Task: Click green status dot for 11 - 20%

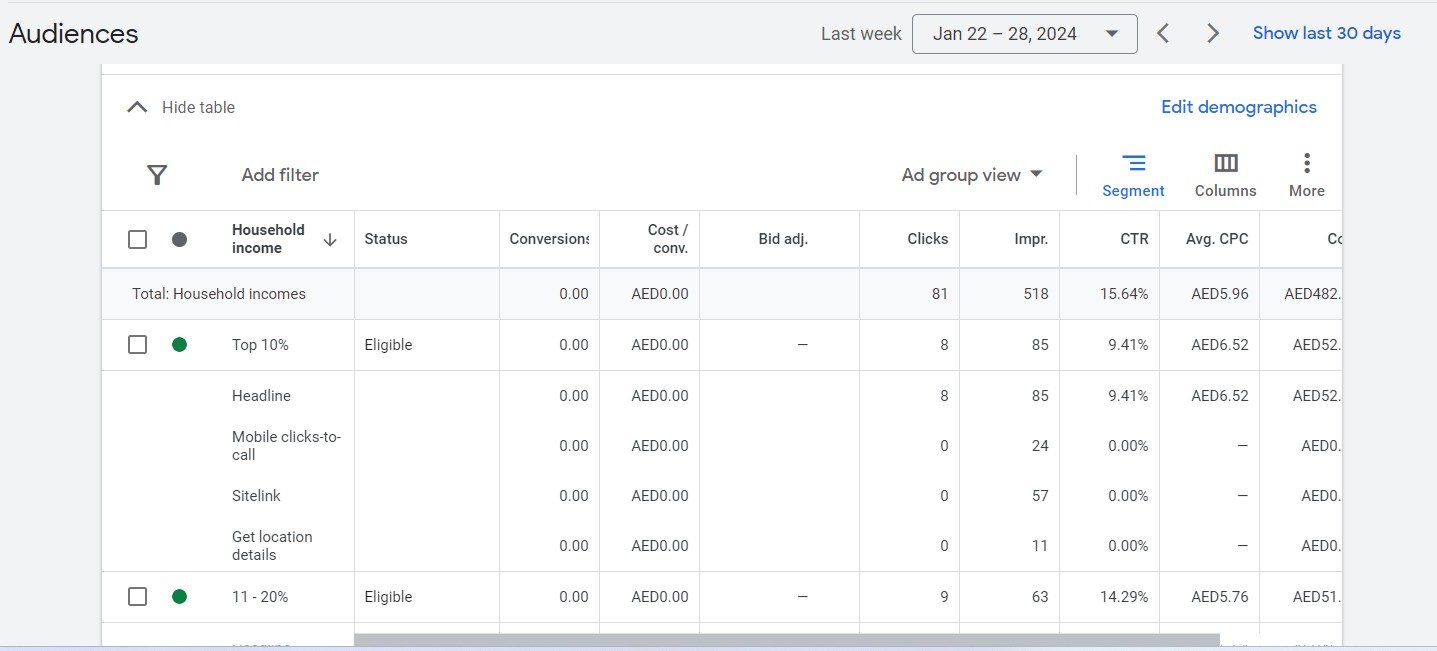Action: click(179, 597)
